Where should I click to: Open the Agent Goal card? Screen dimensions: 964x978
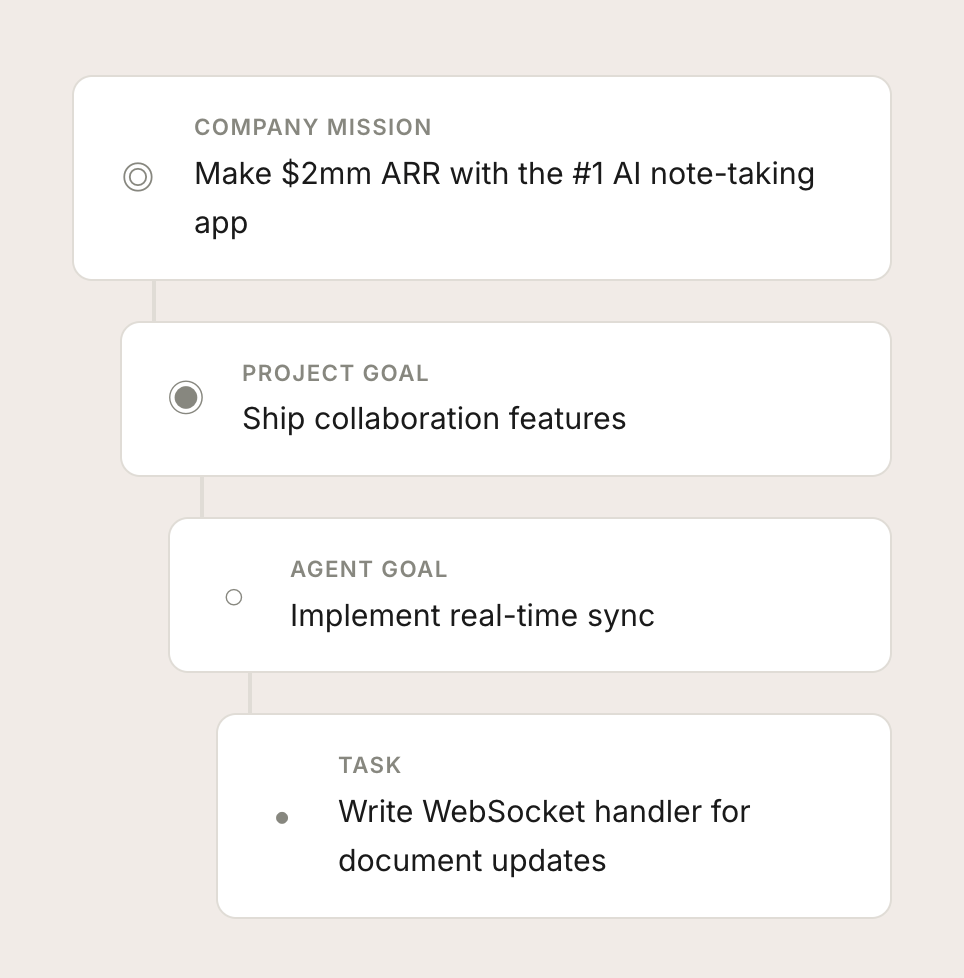click(x=530, y=595)
